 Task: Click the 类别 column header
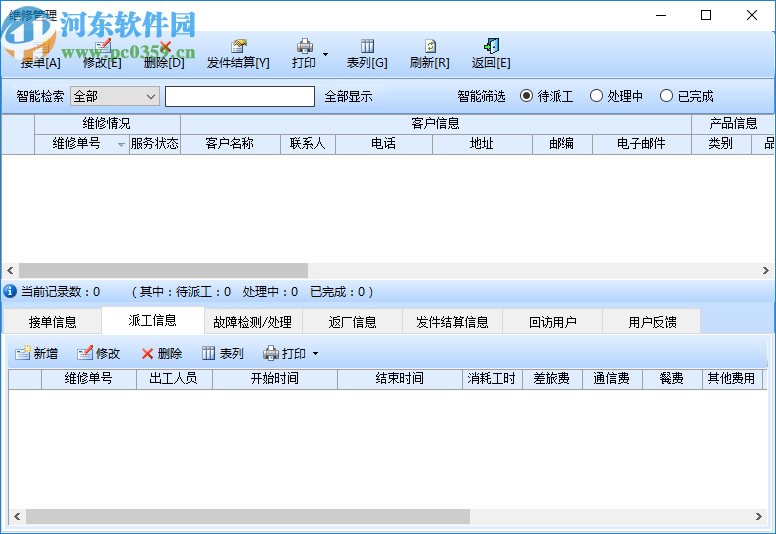721,144
